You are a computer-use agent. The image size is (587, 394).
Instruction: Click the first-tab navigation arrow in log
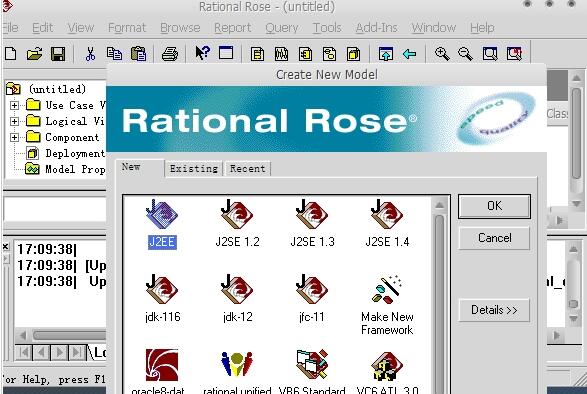(x=24, y=352)
